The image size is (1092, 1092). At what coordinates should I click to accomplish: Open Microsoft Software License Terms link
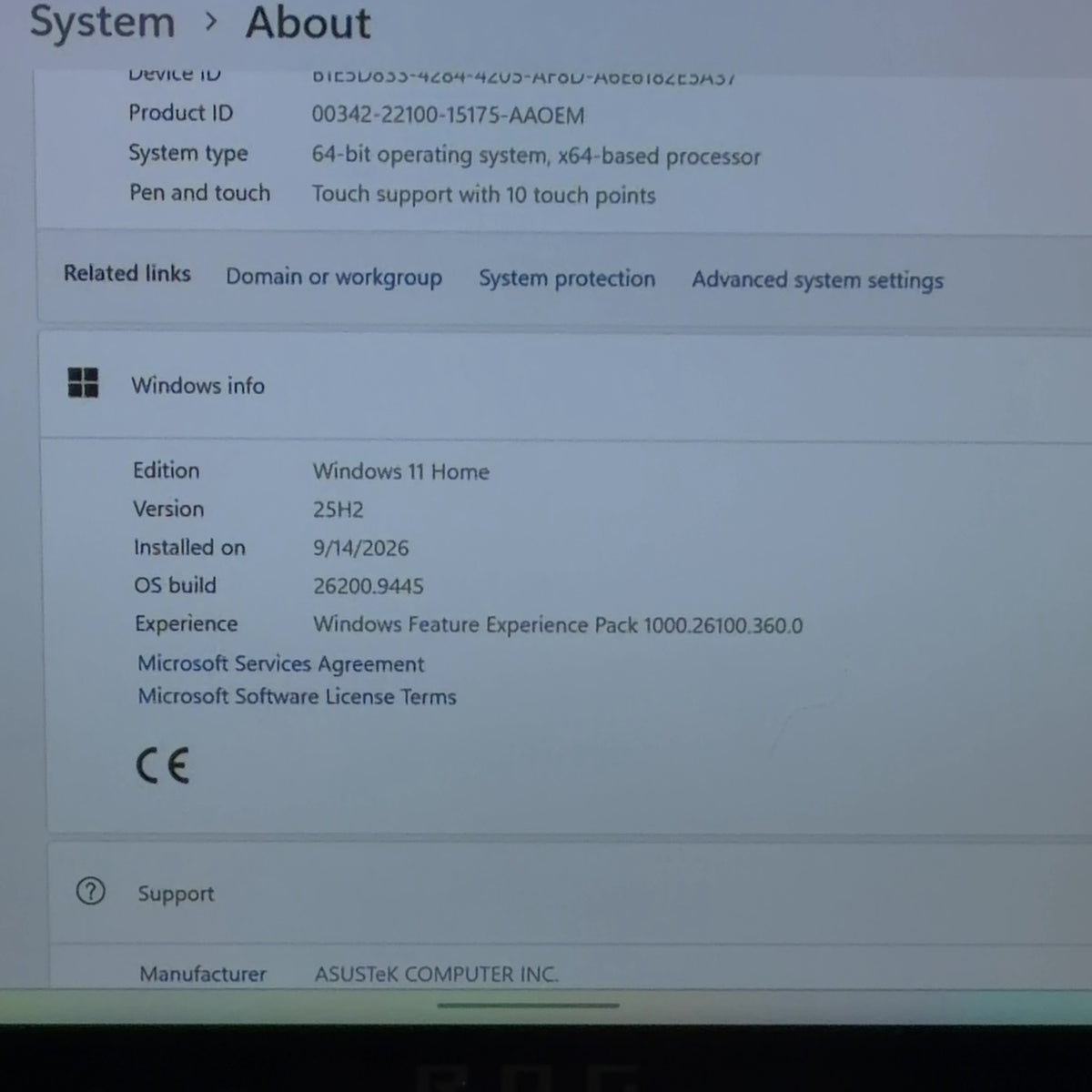pyautogui.click(x=298, y=696)
